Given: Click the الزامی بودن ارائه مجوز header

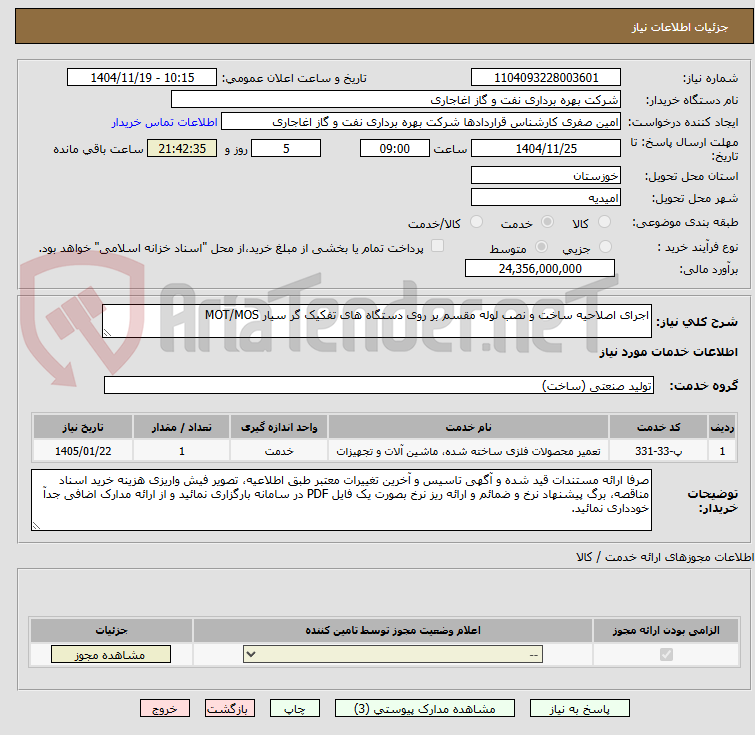Looking at the screenshot, I should (666, 630).
